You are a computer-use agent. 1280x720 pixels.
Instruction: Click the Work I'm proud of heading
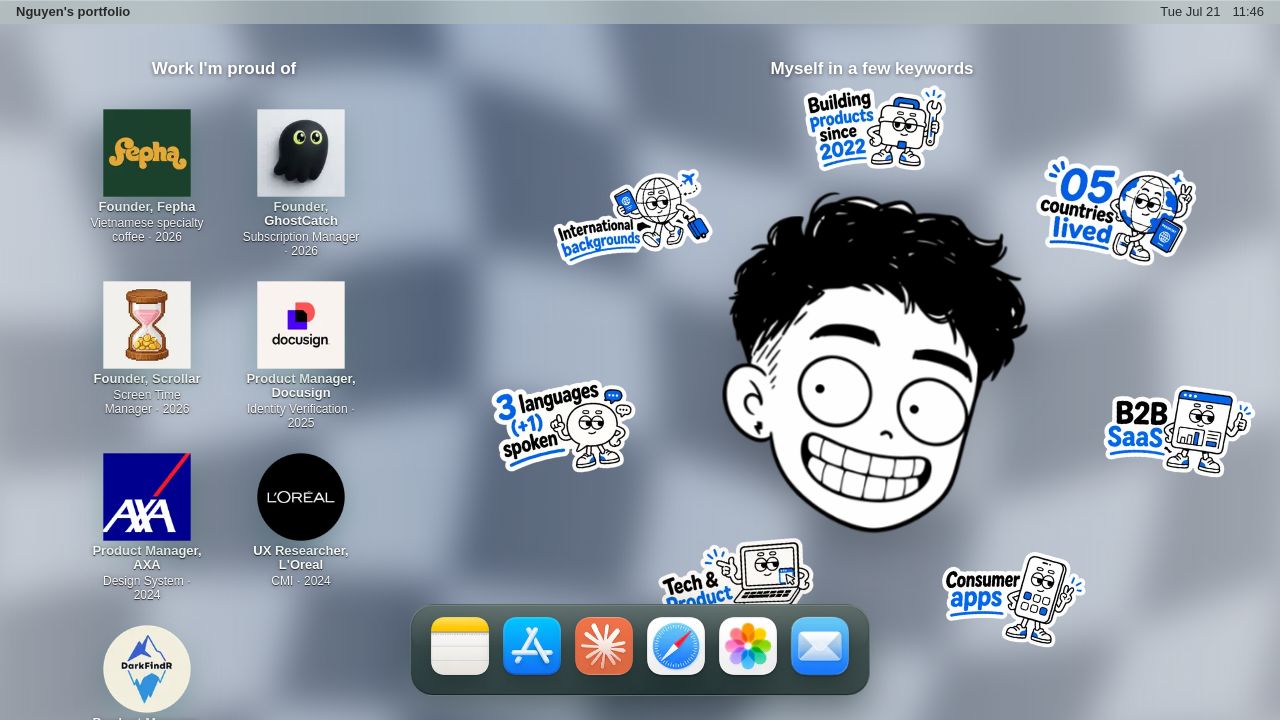(x=224, y=68)
